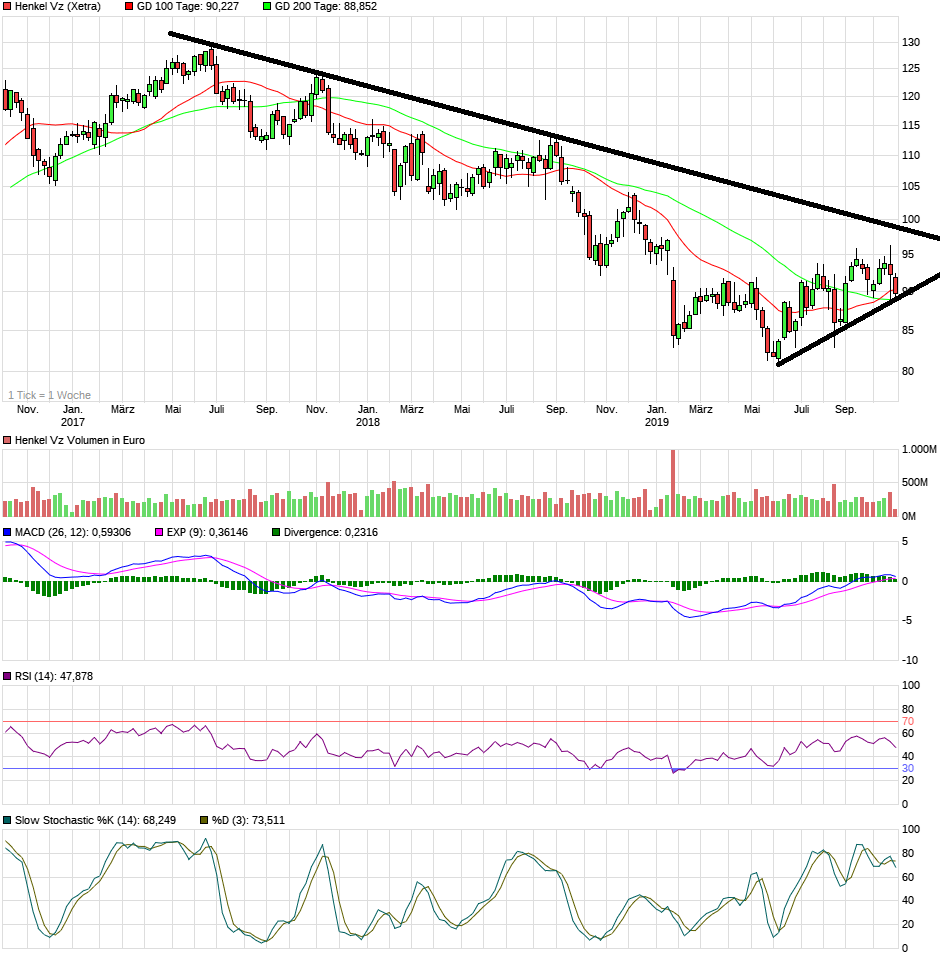
Task: Click the dark green Divergence legend swatch
Action: point(276,532)
